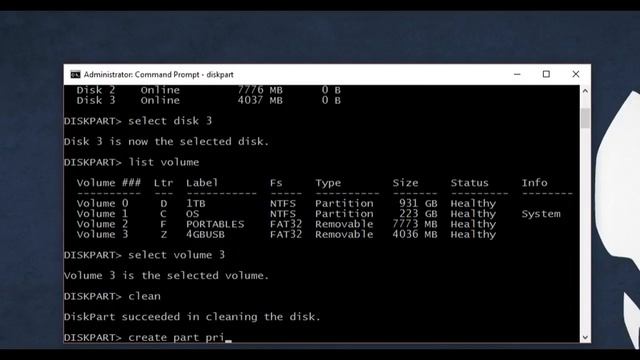Click the window title 'Administrator: Command Prompt - diskpart'
Viewport: 640px width, 360px height.
click(x=158, y=75)
